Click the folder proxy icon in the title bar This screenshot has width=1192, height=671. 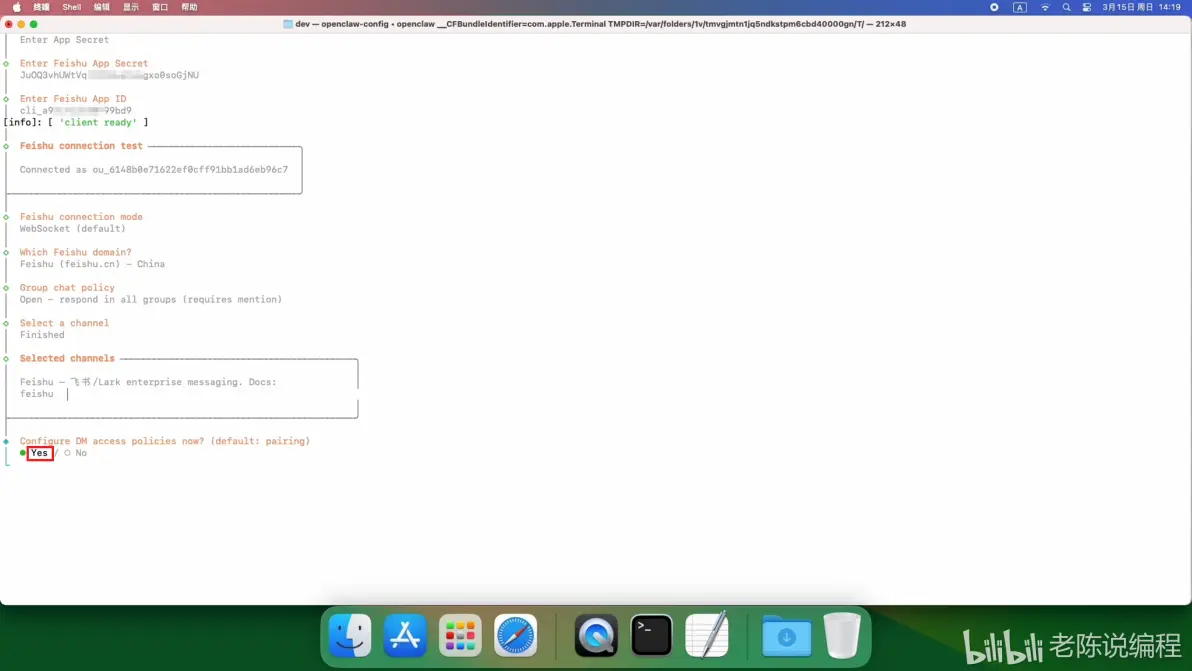click(x=287, y=24)
